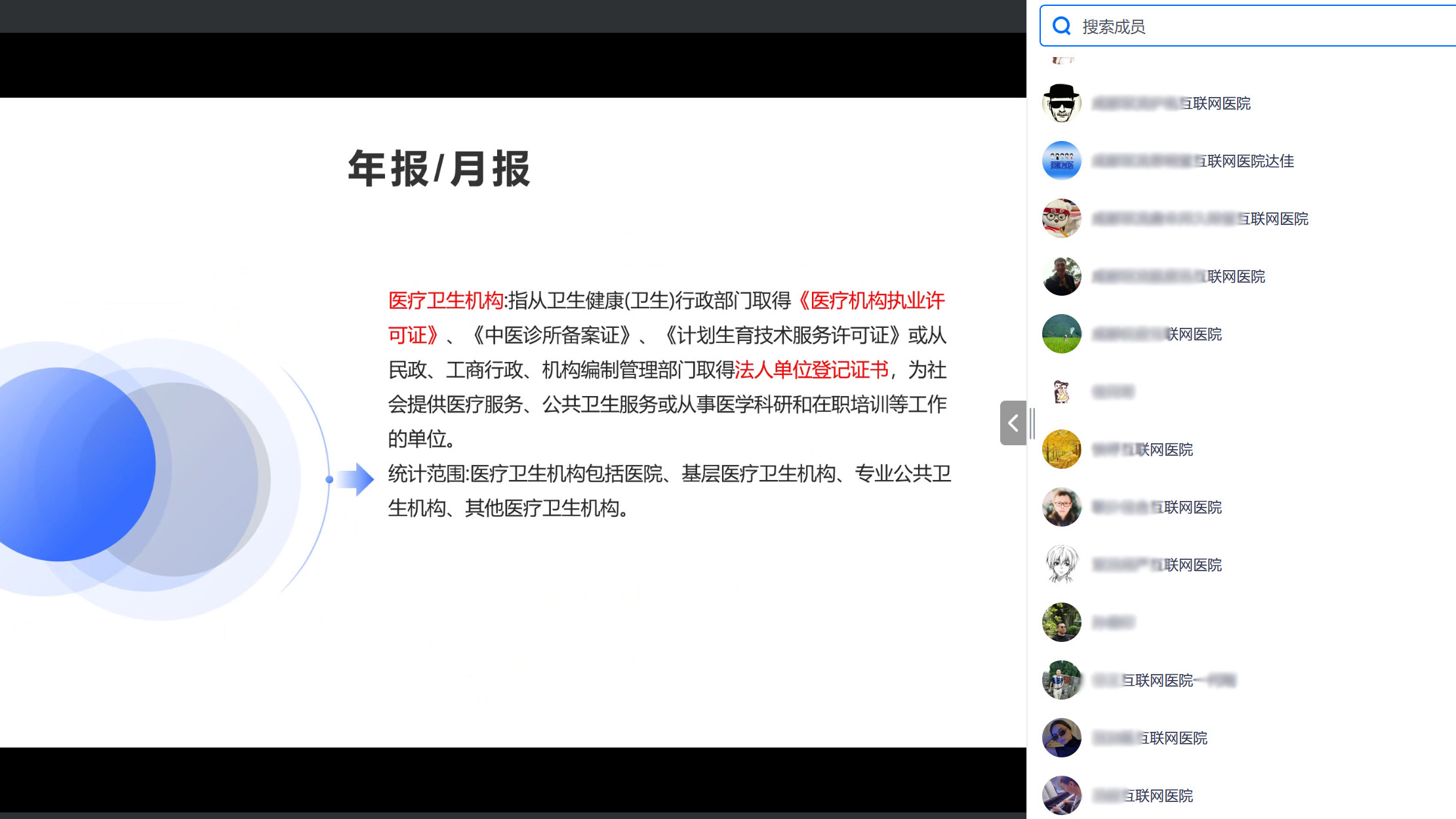Click the vertical divider handle beside member list

(1032, 423)
